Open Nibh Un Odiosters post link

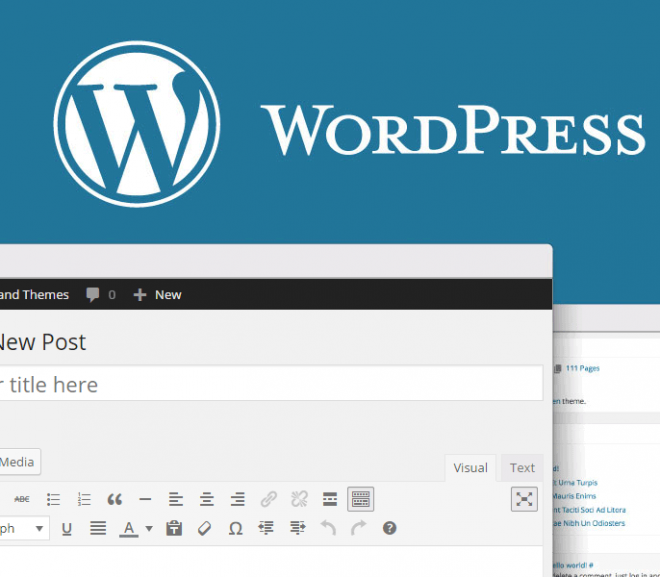[x=589, y=523]
